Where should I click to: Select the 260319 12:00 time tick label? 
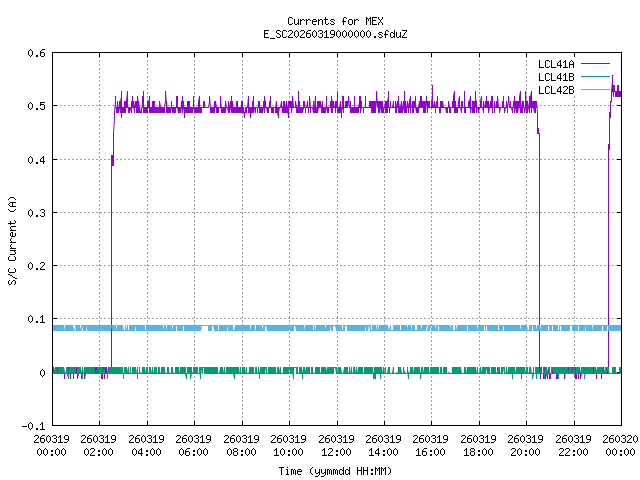coord(335,445)
